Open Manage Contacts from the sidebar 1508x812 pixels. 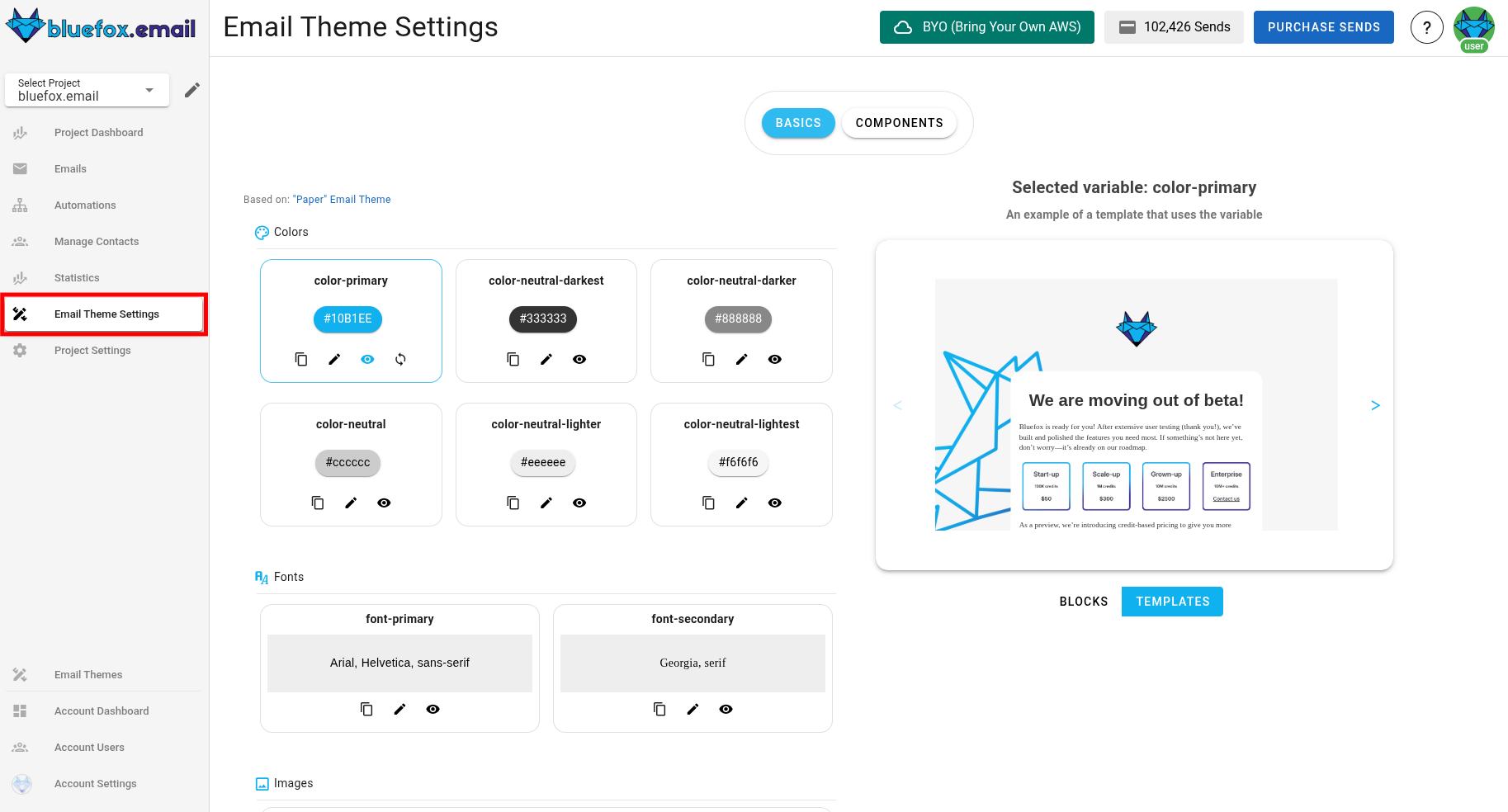(x=96, y=241)
